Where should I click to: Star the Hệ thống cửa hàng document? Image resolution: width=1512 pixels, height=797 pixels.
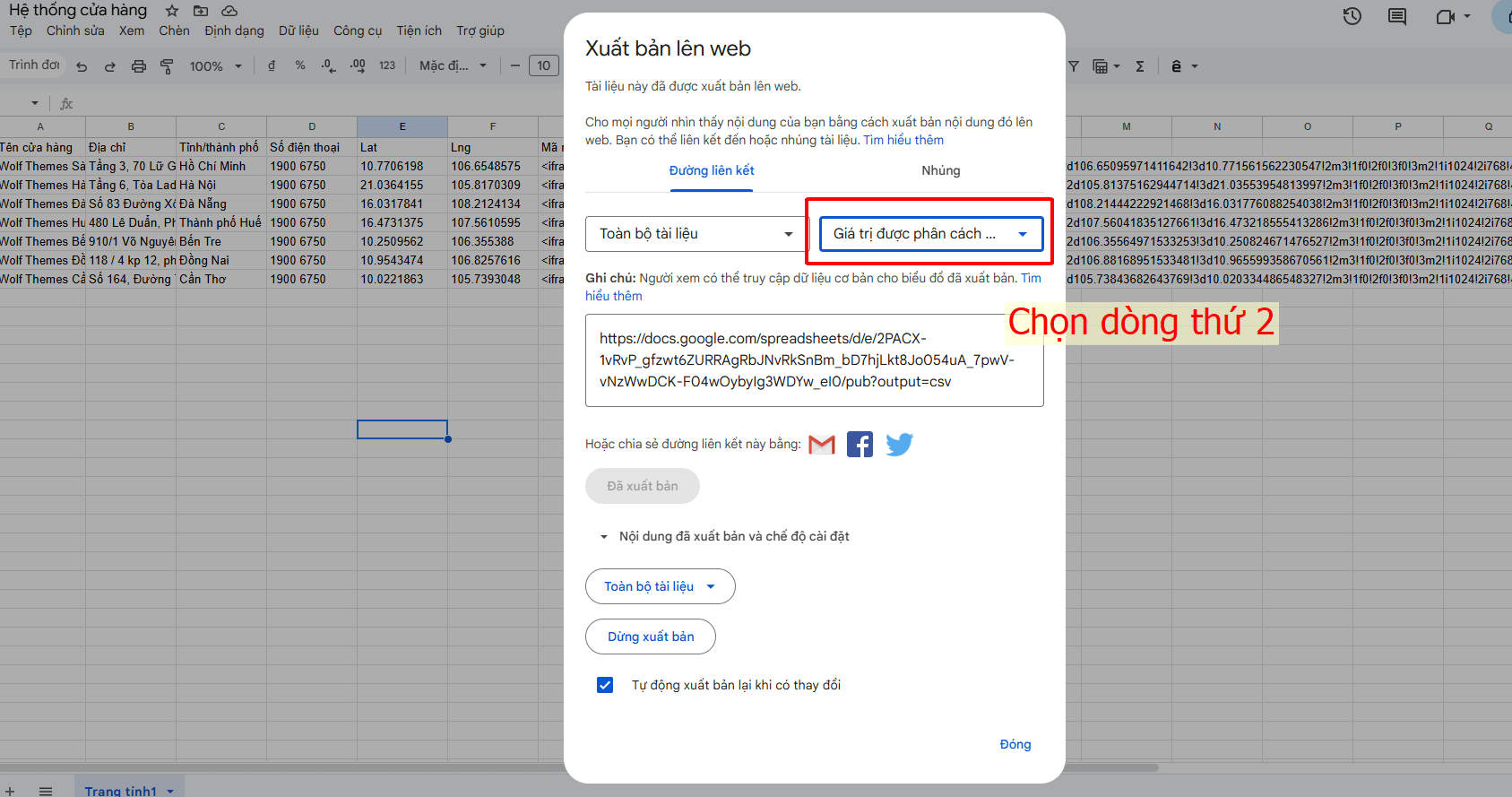172,11
